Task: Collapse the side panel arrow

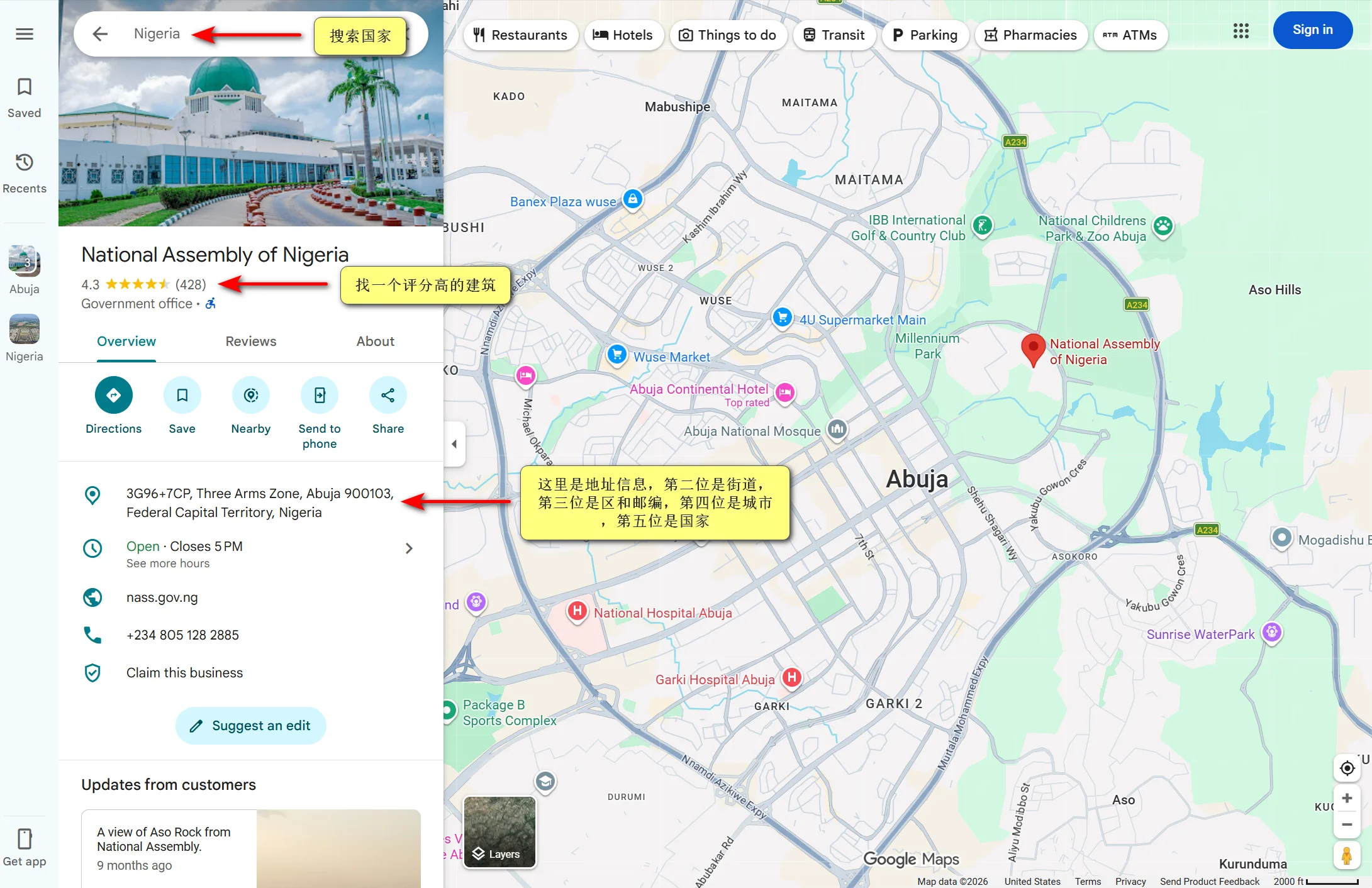Action: 454,444
